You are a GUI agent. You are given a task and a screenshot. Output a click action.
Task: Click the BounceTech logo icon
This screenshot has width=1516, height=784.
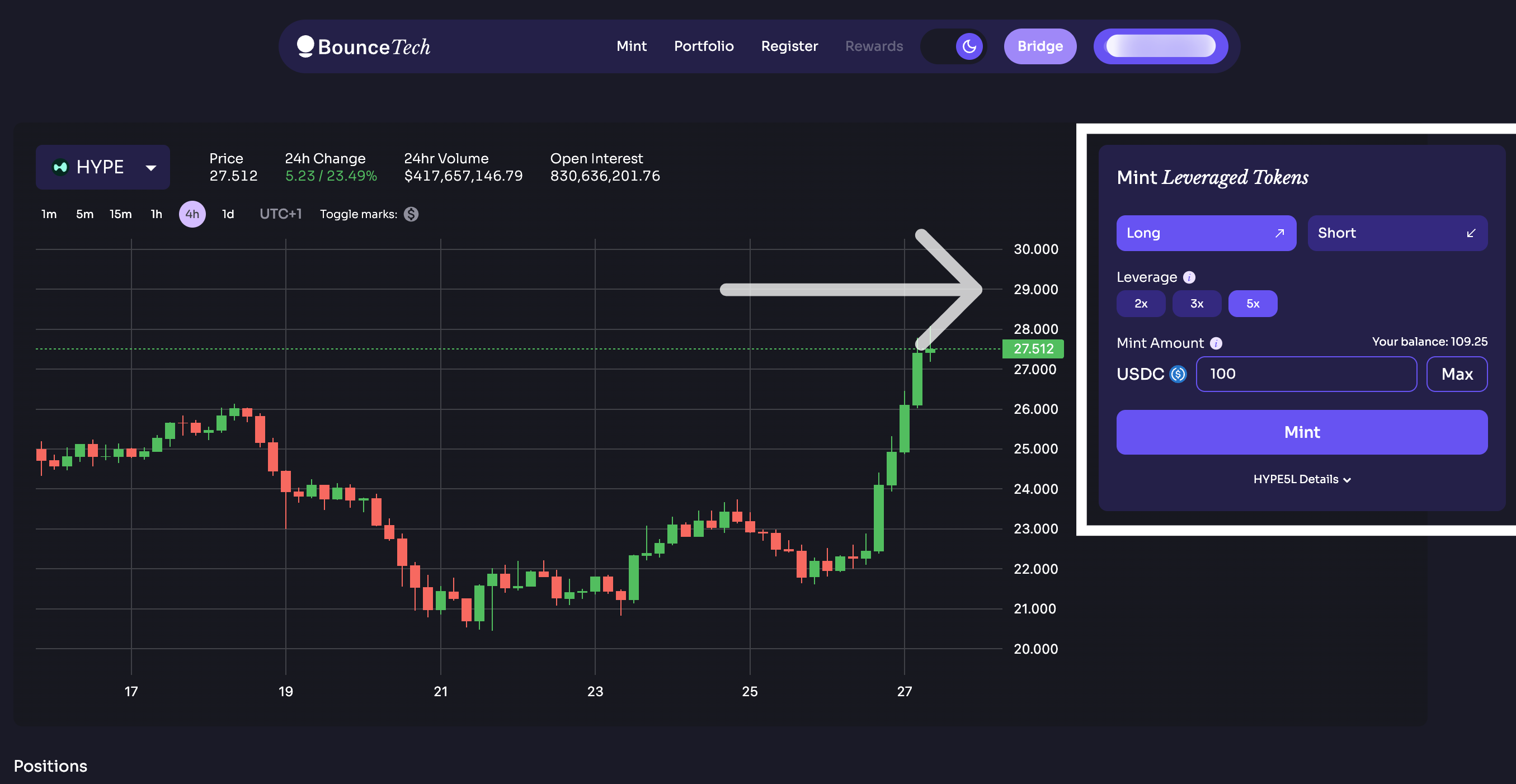tap(305, 46)
